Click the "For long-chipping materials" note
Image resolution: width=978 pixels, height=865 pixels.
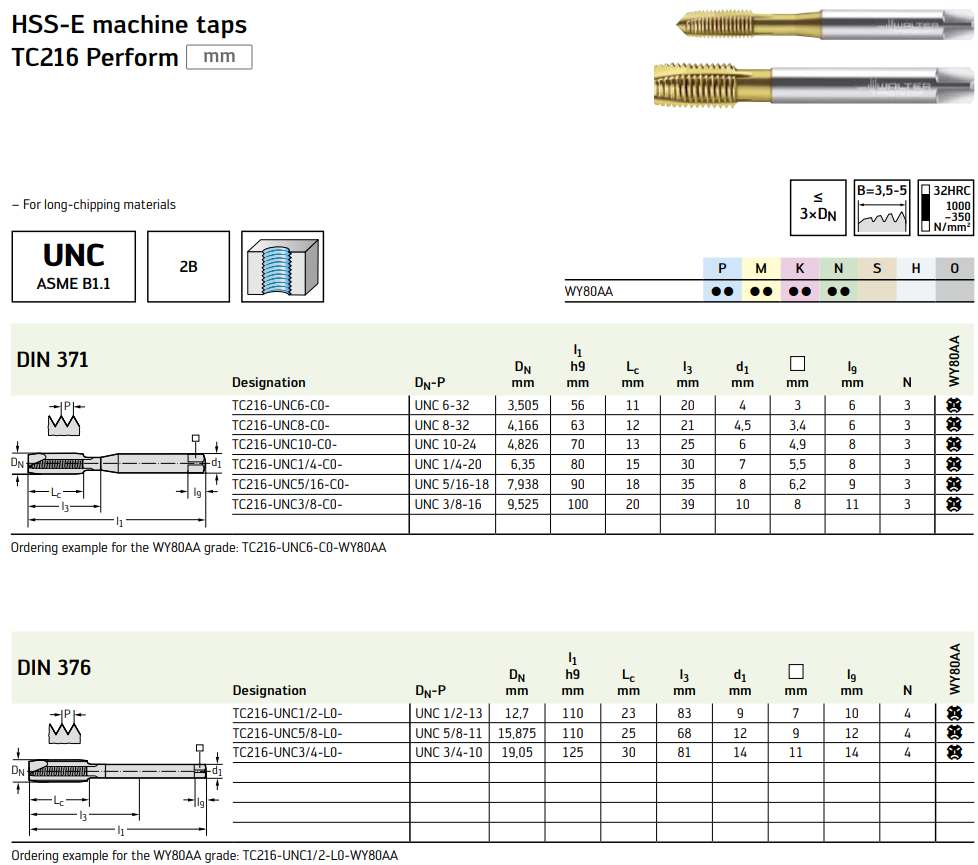click(x=94, y=205)
